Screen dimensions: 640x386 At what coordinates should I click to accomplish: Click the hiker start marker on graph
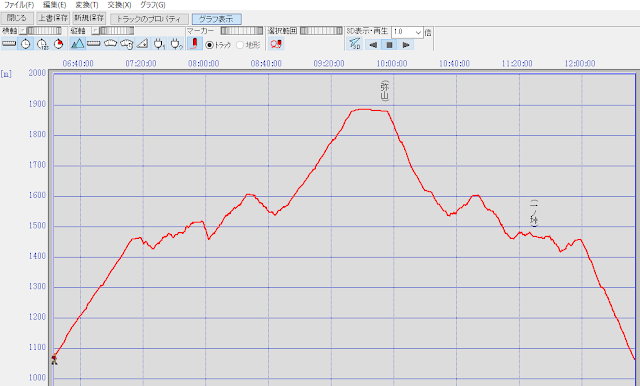pos(54,359)
